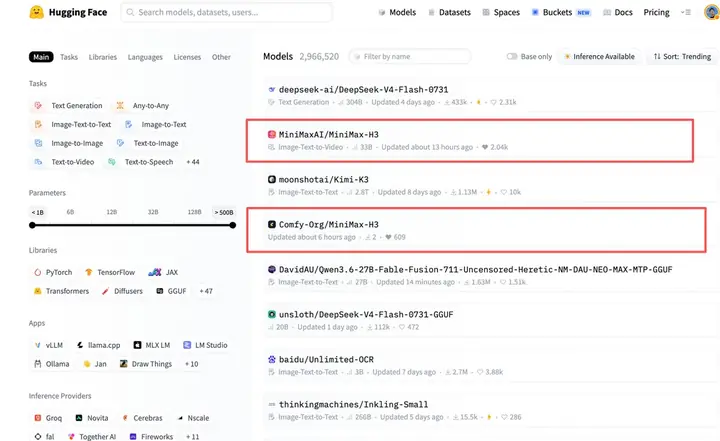Select the vLLM app filter
The height and width of the screenshot is (441, 720).
point(49,345)
